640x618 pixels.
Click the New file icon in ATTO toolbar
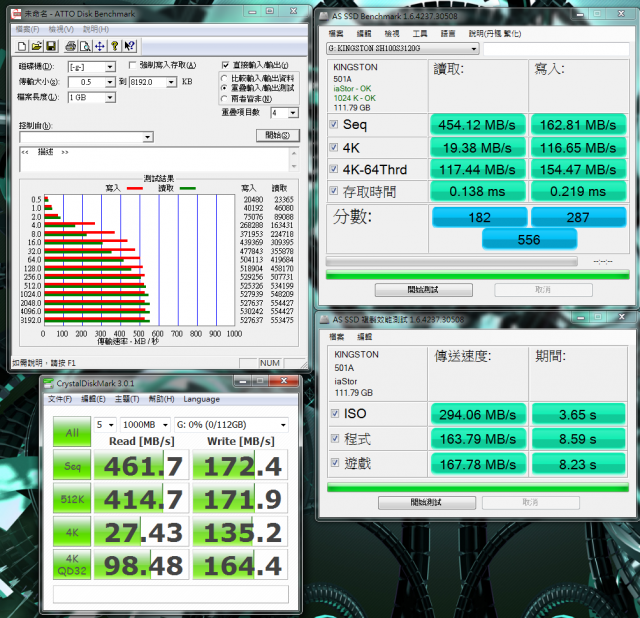(x=22, y=46)
